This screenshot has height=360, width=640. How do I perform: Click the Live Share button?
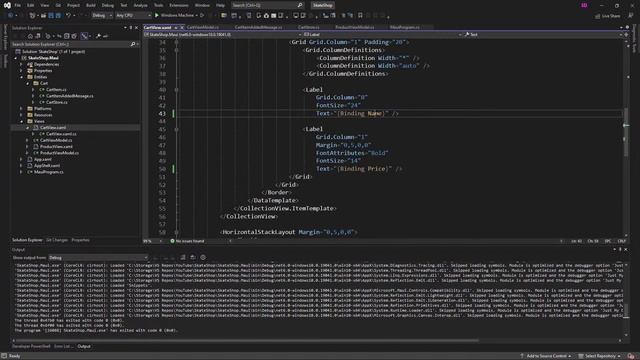click(608, 16)
